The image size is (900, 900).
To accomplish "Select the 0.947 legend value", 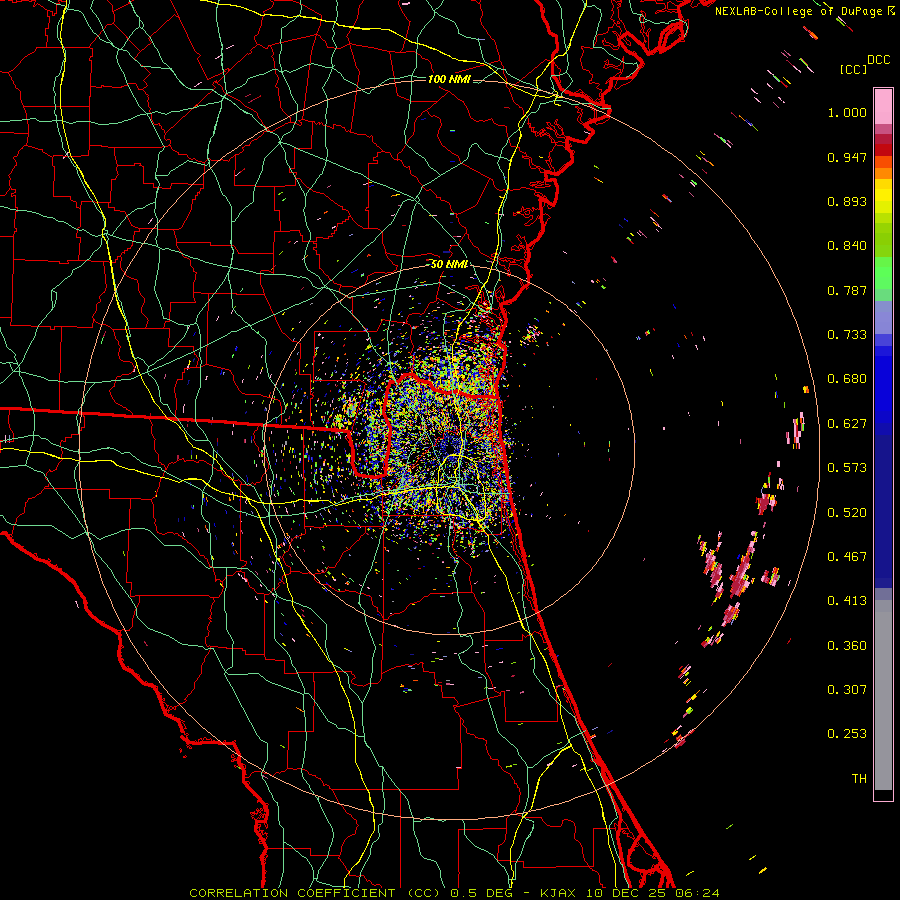I will (x=847, y=157).
